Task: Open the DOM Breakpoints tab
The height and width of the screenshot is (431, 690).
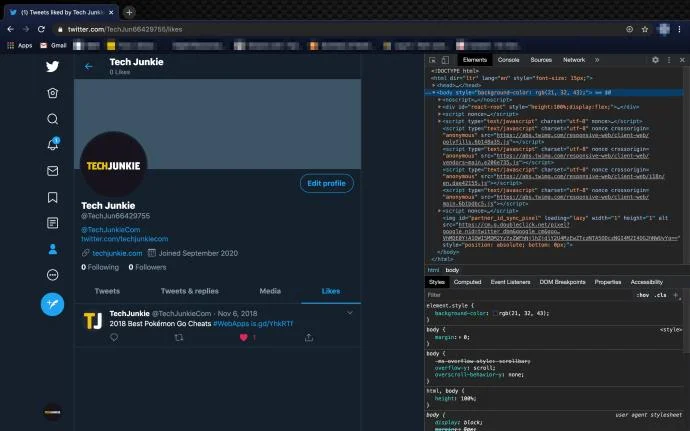Action: (562, 282)
